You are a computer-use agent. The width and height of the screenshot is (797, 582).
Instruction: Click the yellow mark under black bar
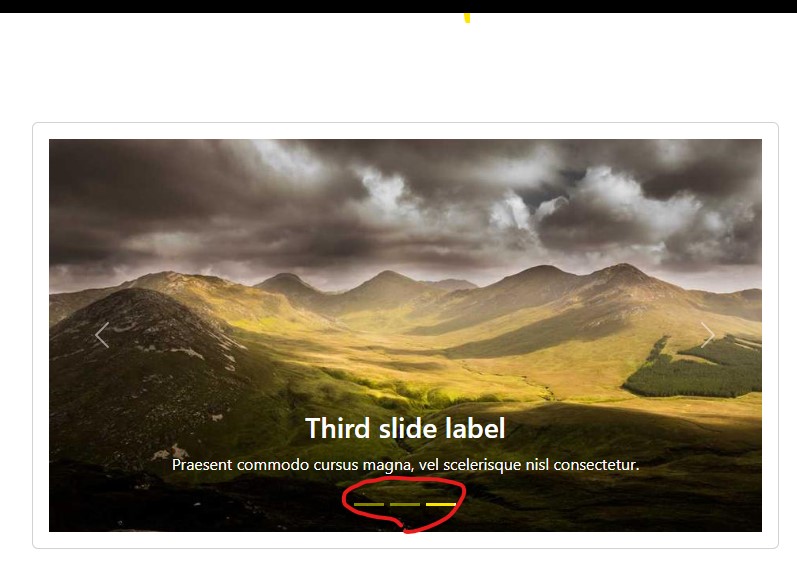[x=467, y=18]
